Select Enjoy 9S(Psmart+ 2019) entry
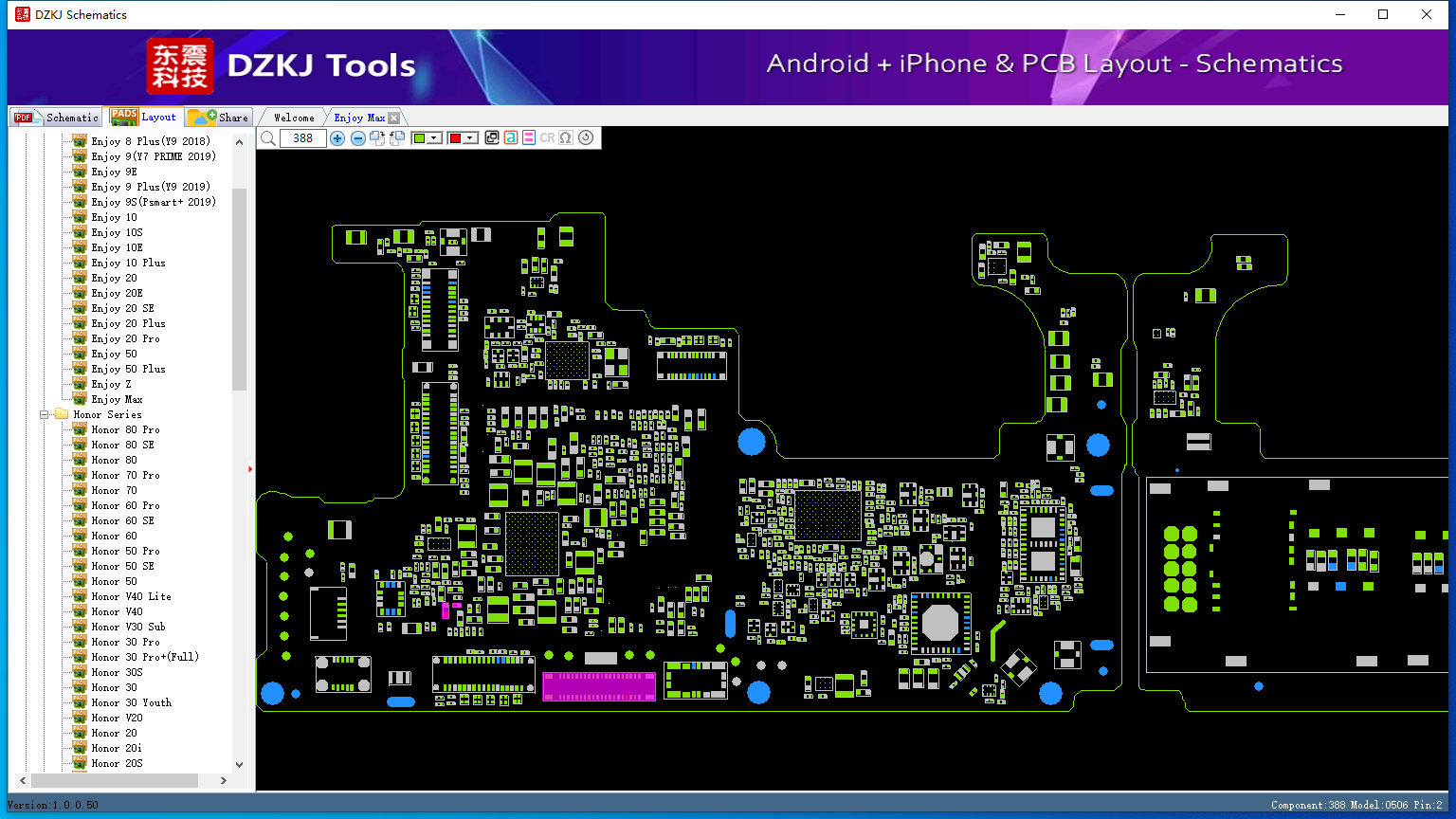This screenshot has height=819, width=1456. click(154, 202)
